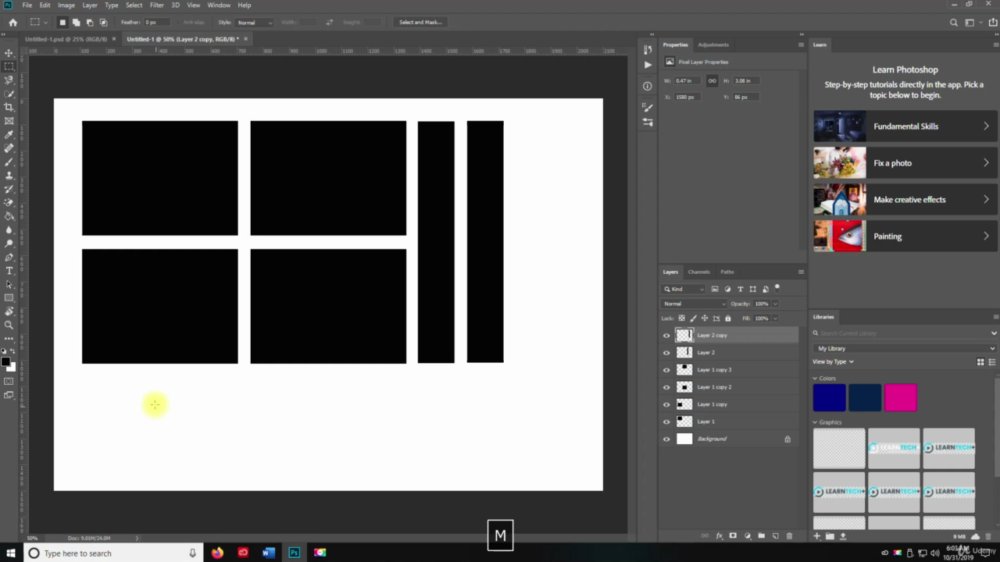
Task: Hide Layer 1 copy 2 visibility eye
Action: 666,387
